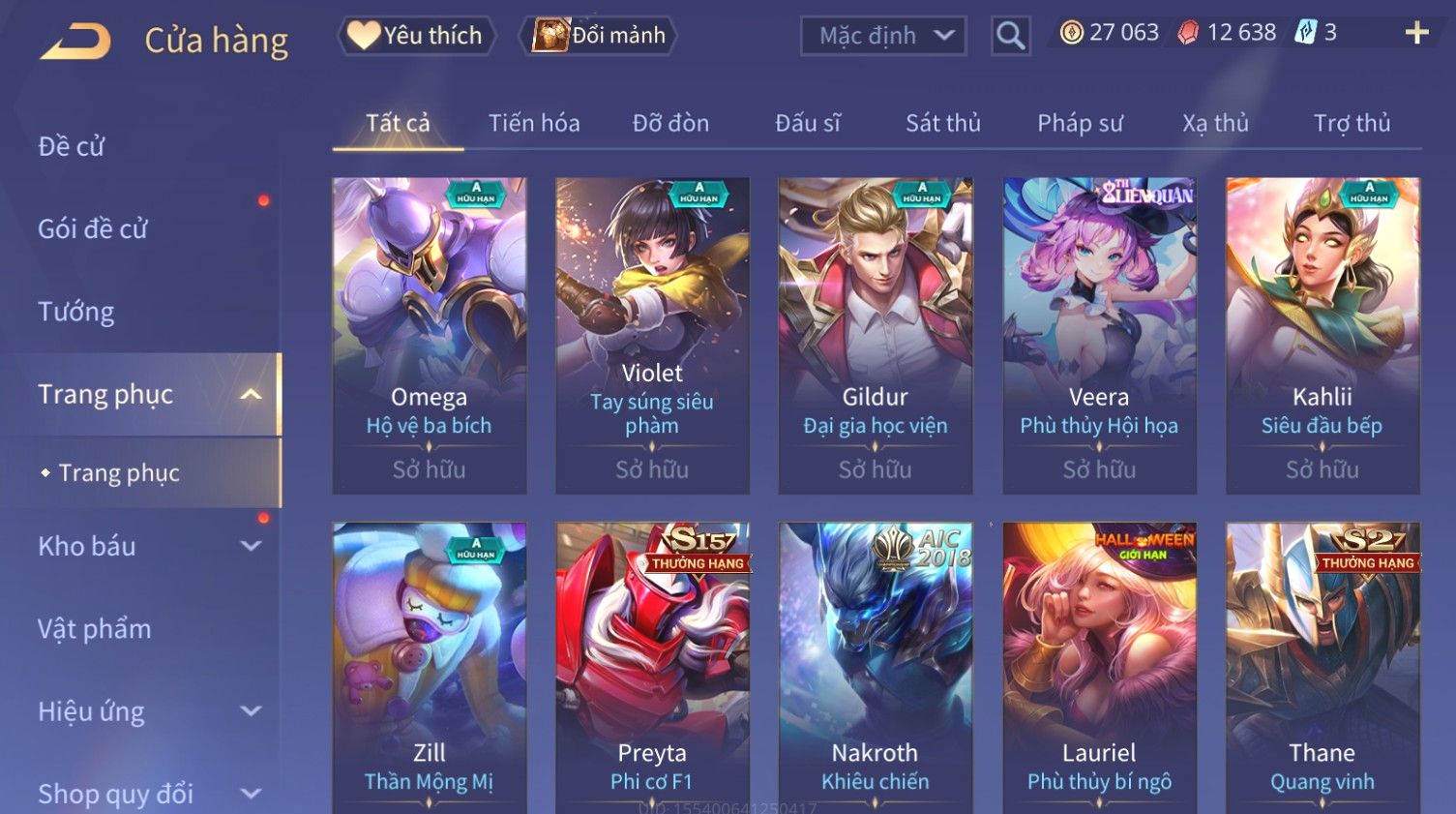Tap the red ruby currency icon

pos(1188,33)
